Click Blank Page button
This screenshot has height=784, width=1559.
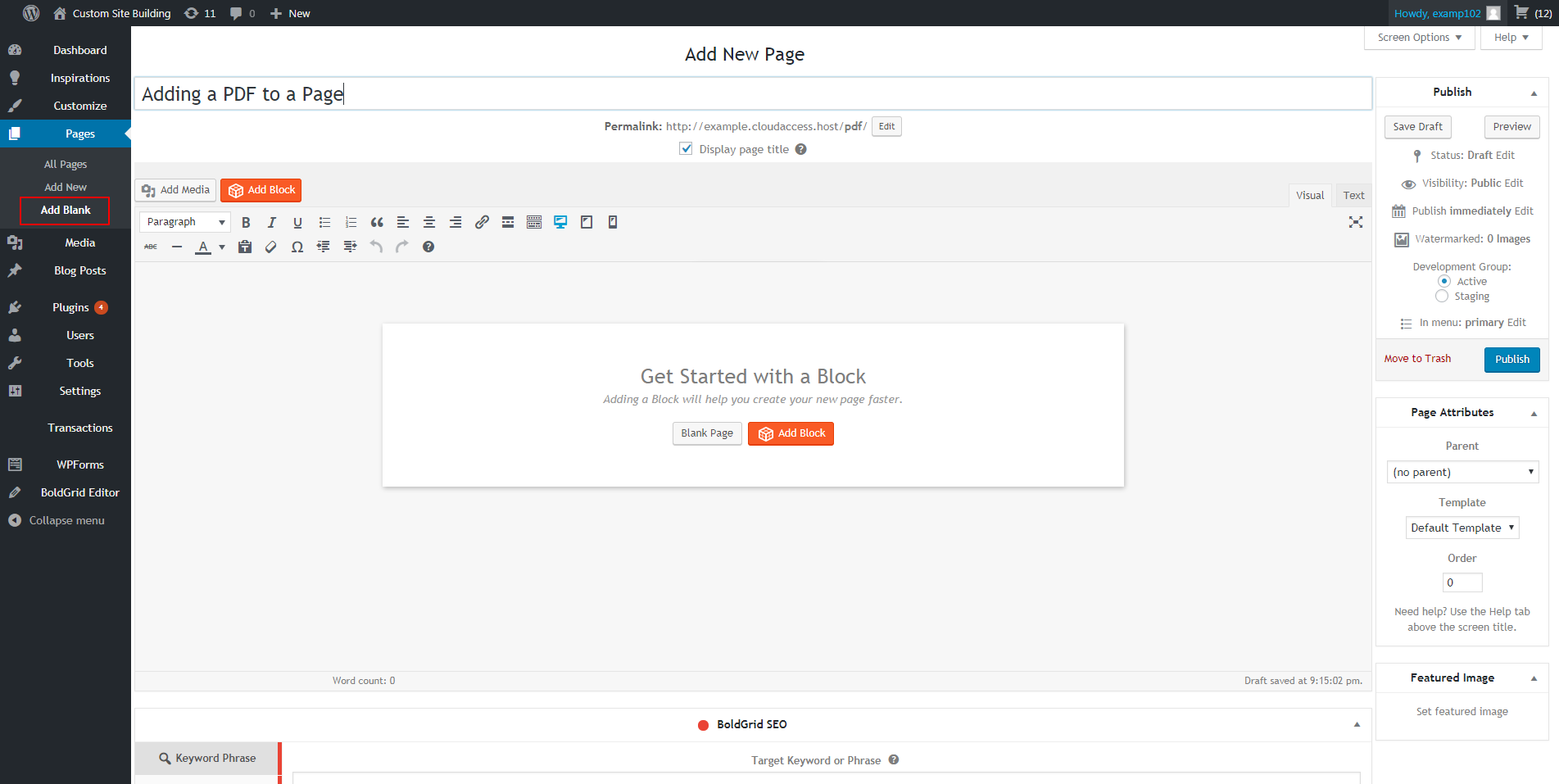(707, 433)
